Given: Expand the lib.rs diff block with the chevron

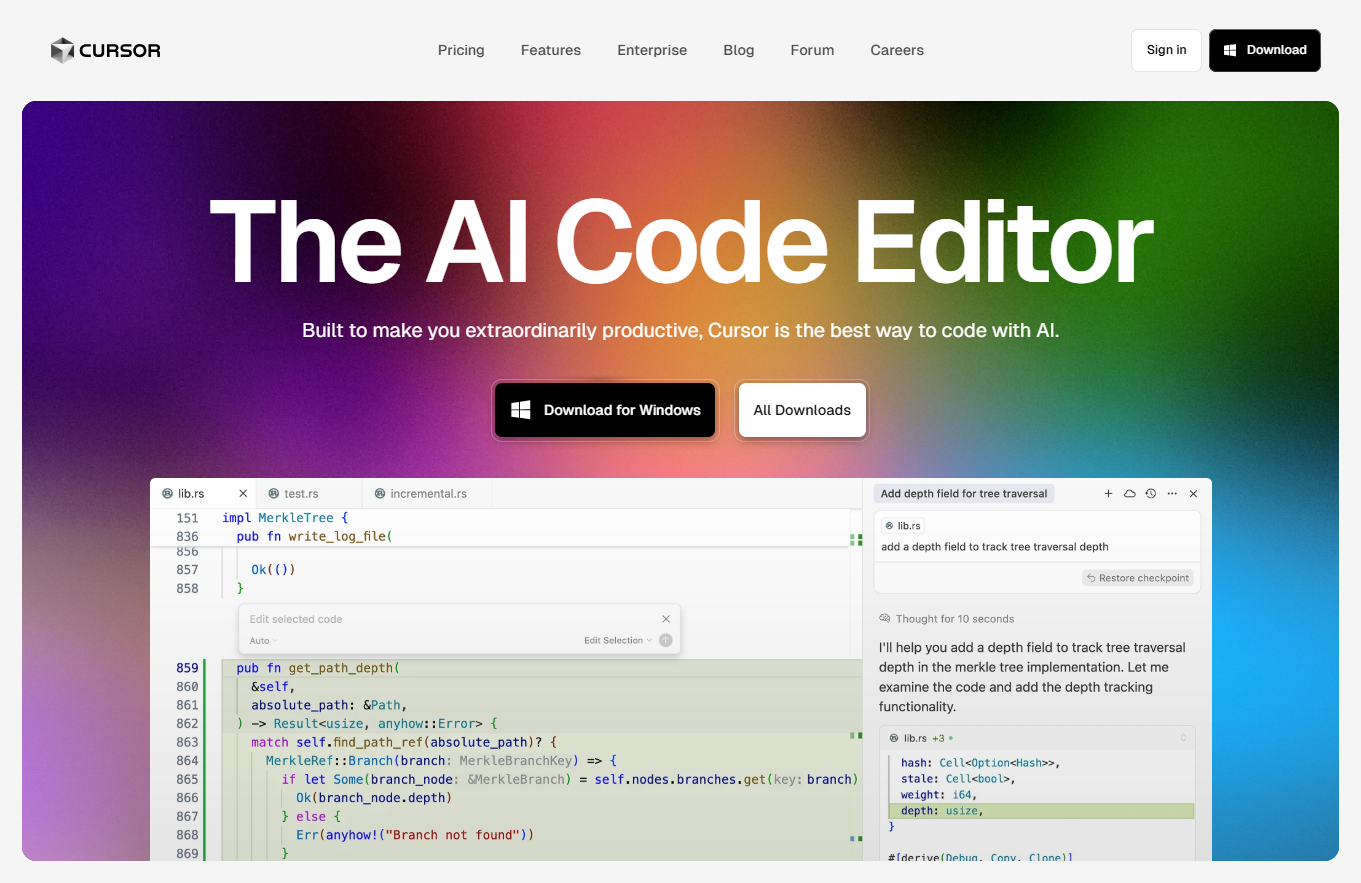Looking at the screenshot, I should pyautogui.click(x=1184, y=738).
